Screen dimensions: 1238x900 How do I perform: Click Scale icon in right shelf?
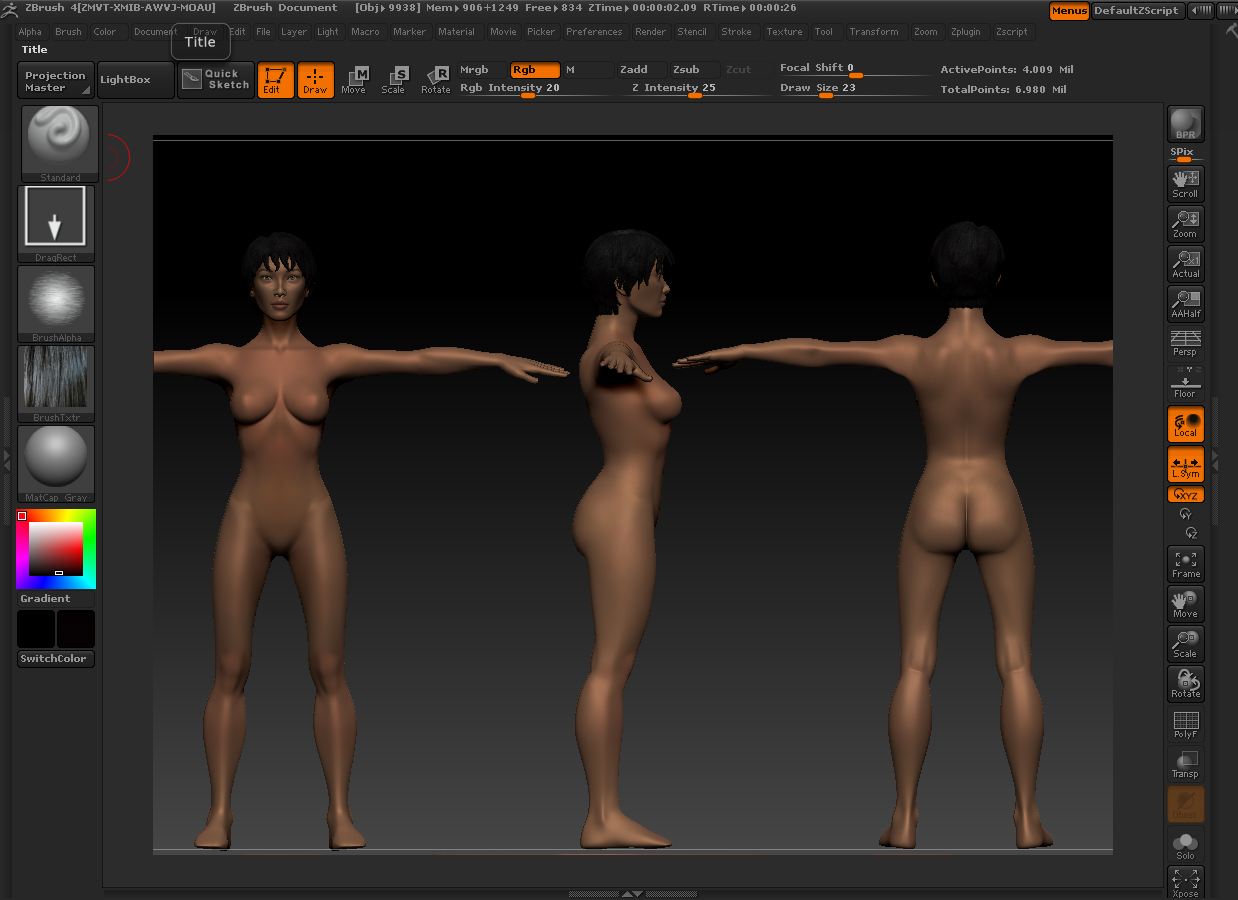click(x=1185, y=644)
